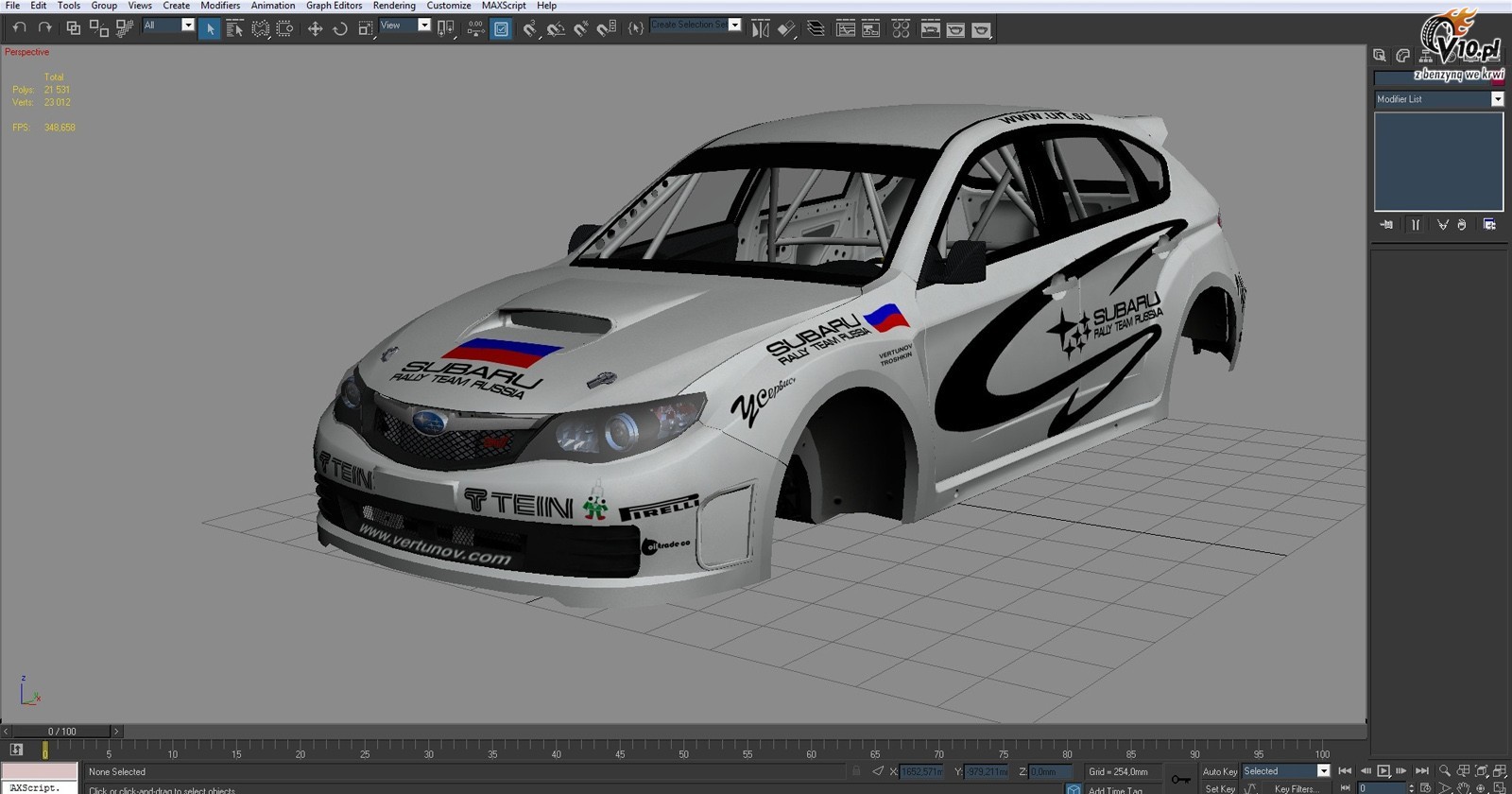The width and height of the screenshot is (1512, 794).
Task: Open Select by Name tool
Action: (235, 29)
